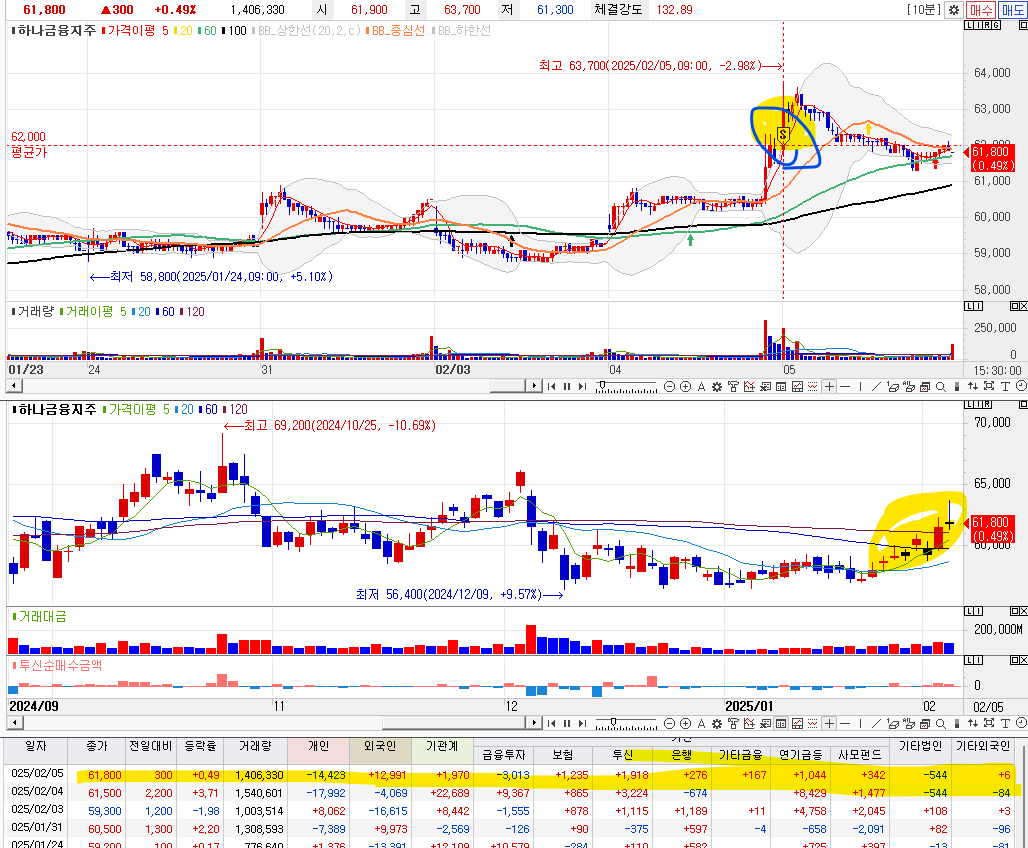Screen dimensions: 1028x848
Task: Select horizontal line tool in upper chart toolbar
Action: pyautogui.click(x=845, y=387)
